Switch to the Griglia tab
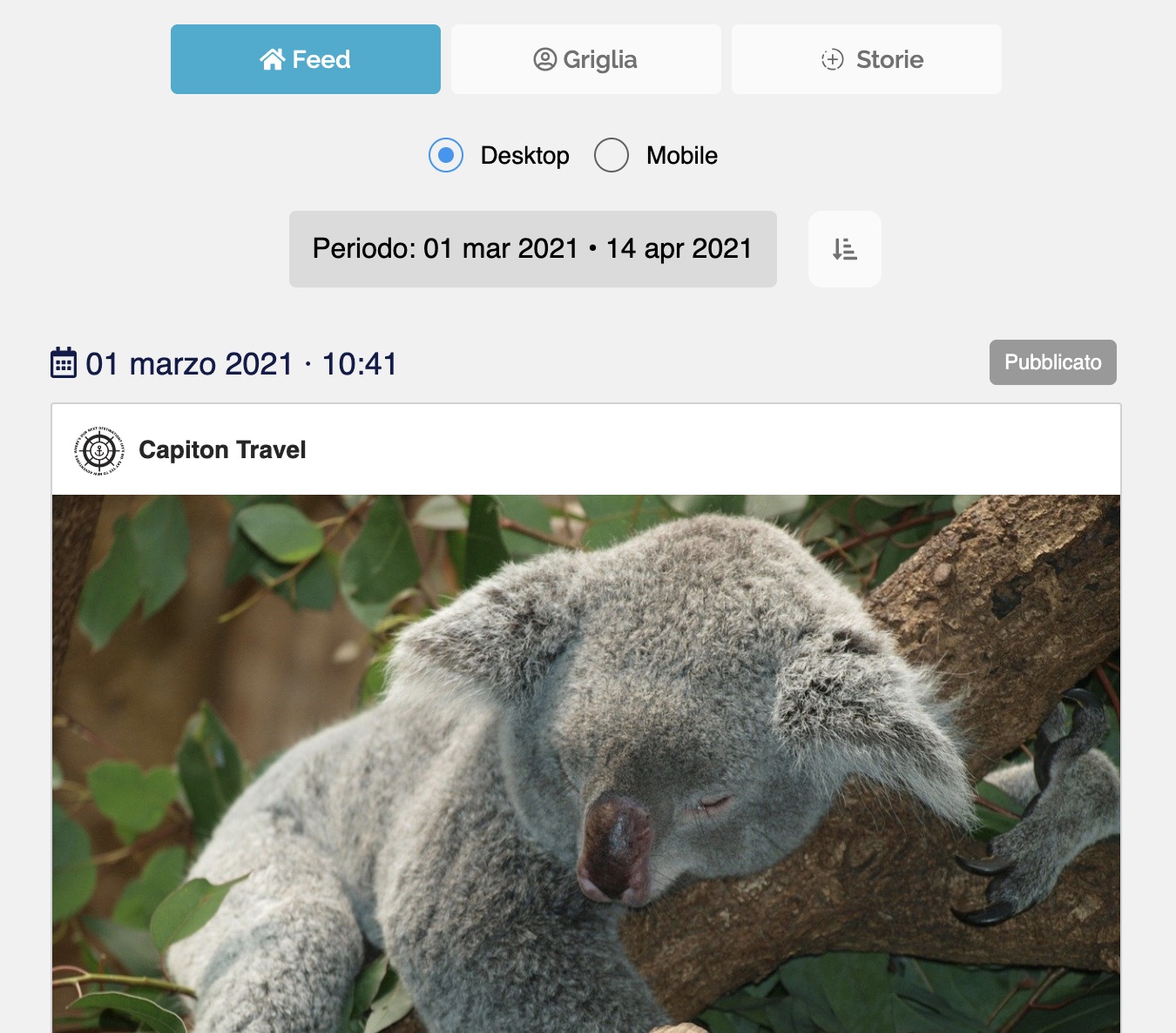 (586, 59)
